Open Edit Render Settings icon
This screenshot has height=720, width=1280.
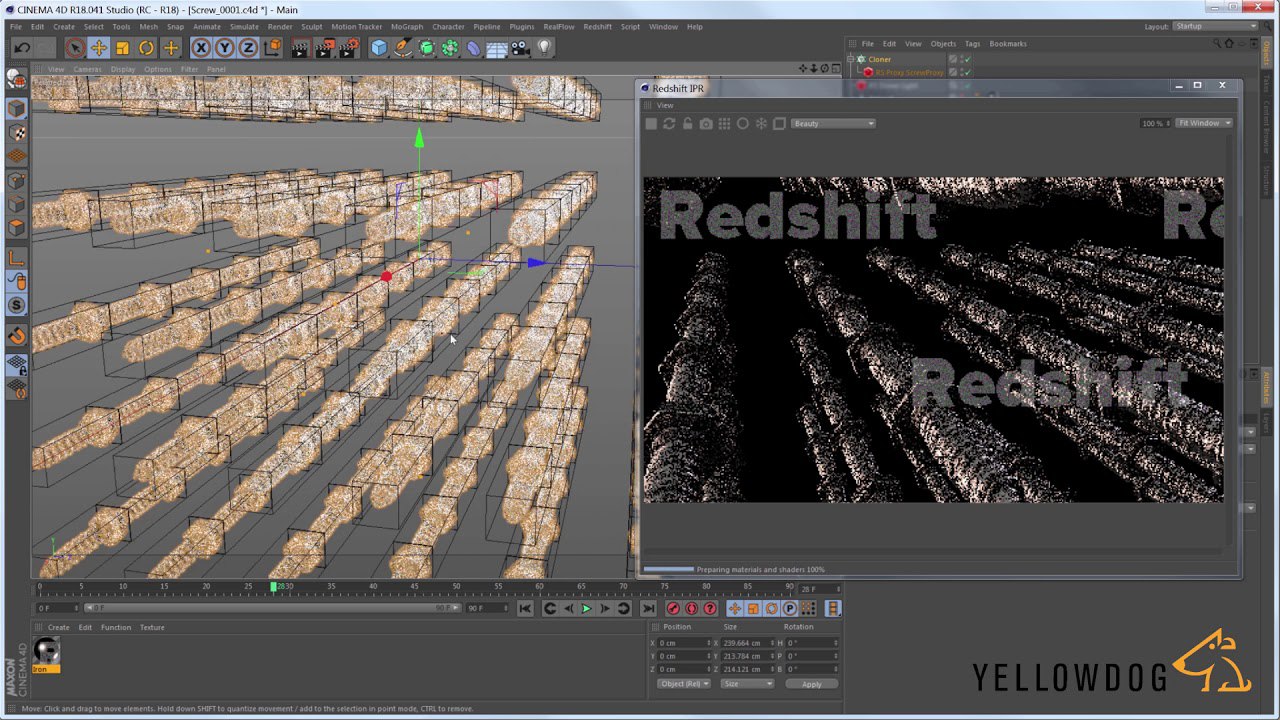pyautogui.click(x=348, y=47)
